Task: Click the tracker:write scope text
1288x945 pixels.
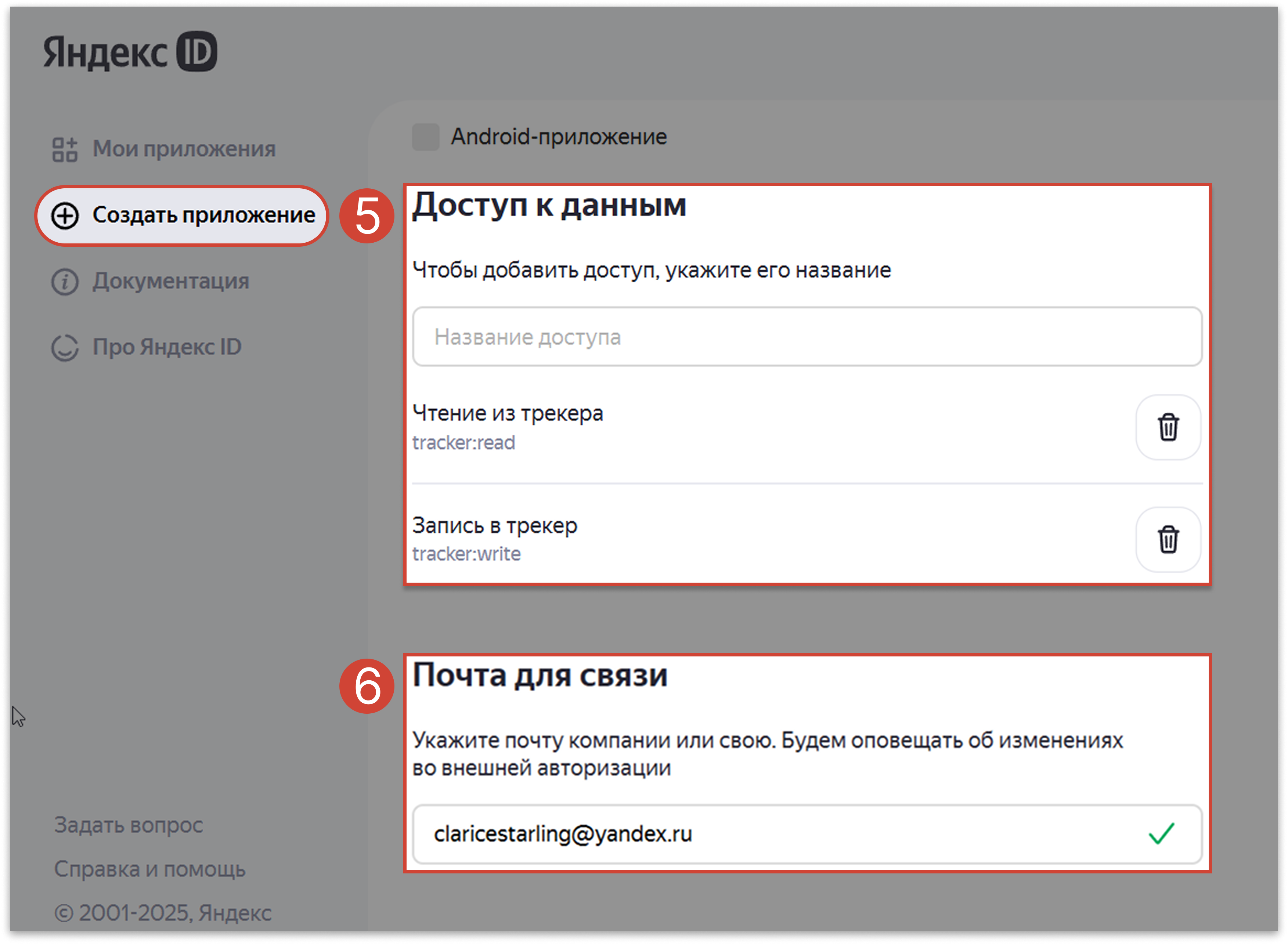Action: pyautogui.click(x=467, y=554)
